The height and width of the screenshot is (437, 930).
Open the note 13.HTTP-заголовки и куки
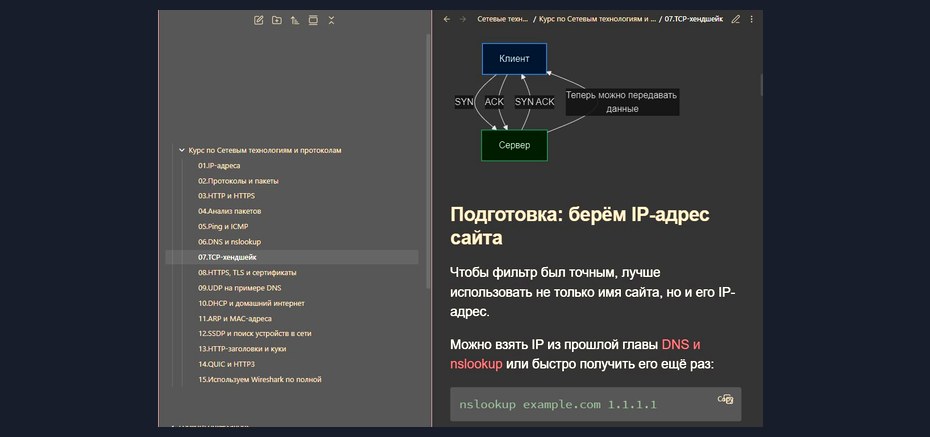242,349
